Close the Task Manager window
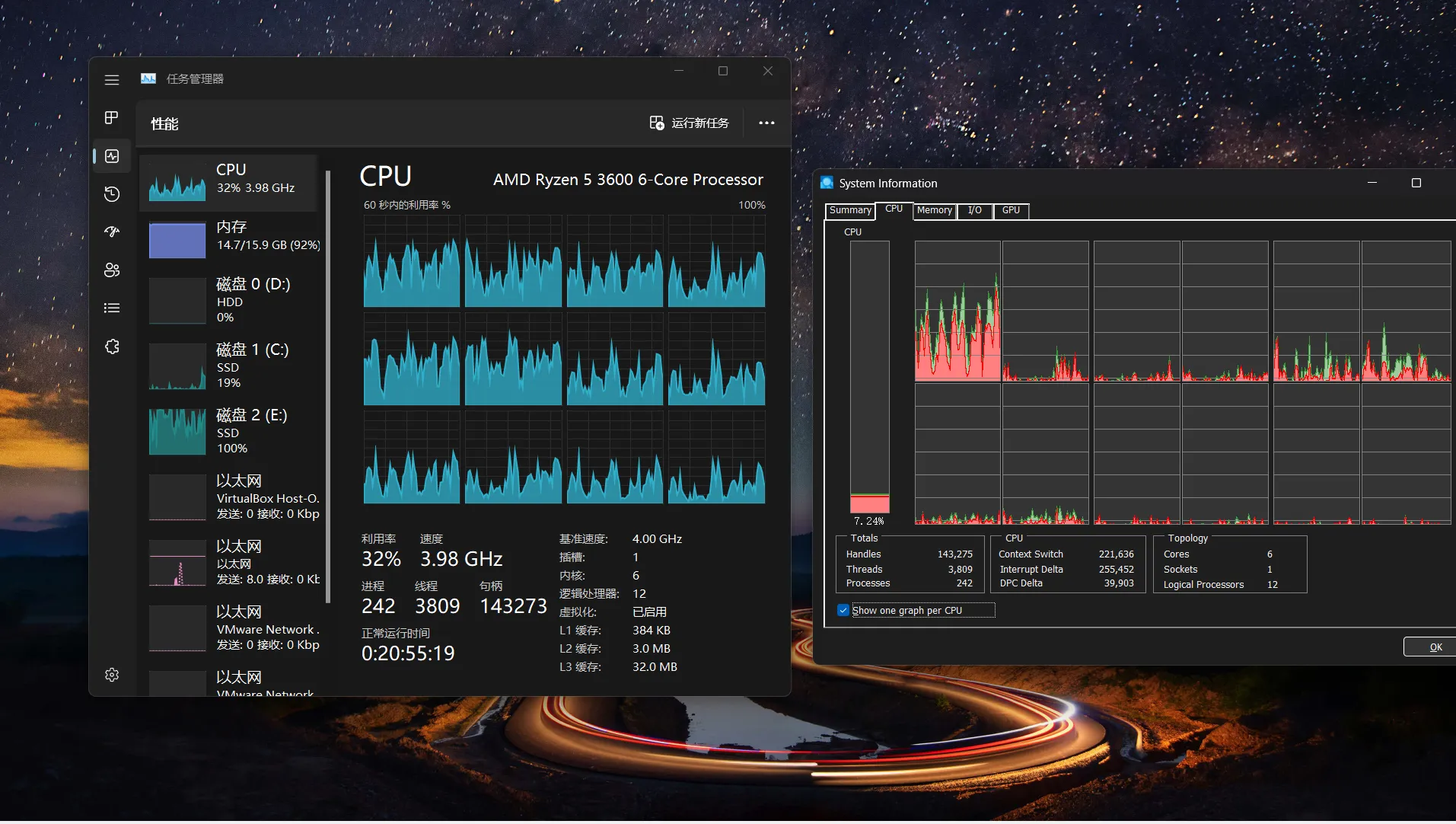The width and height of the screenshot is (1456, 824). pyautogui.click(x=768, y=71)
